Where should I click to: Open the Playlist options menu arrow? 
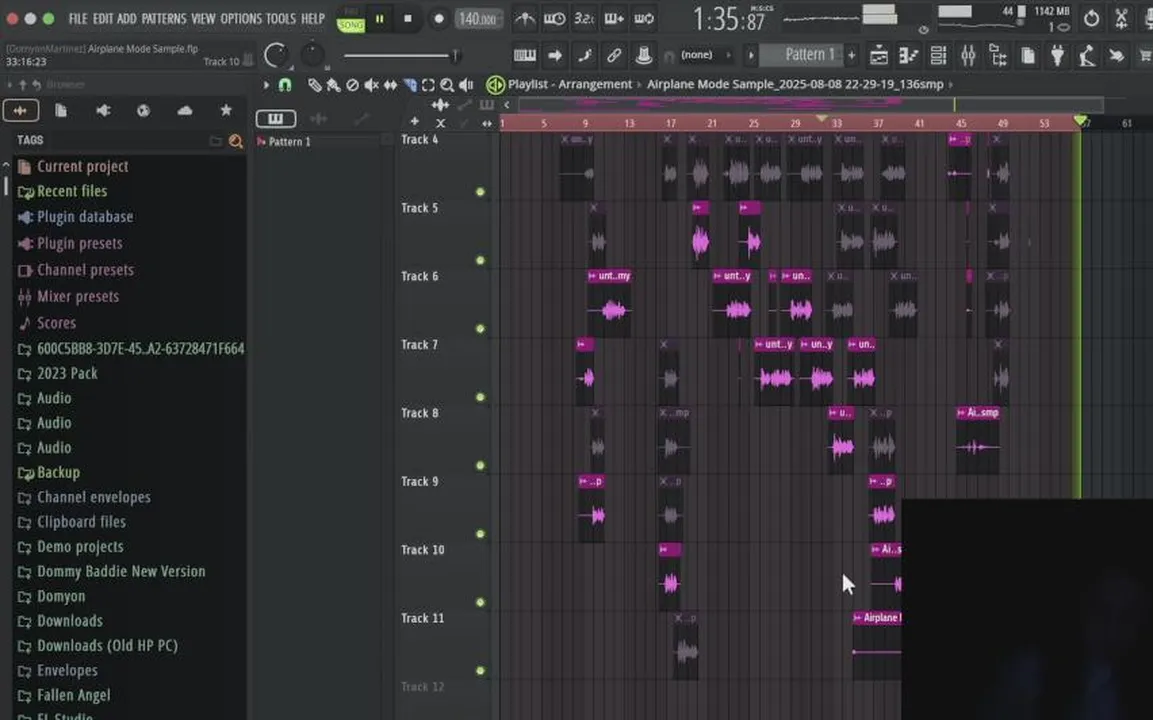point(266,85)
